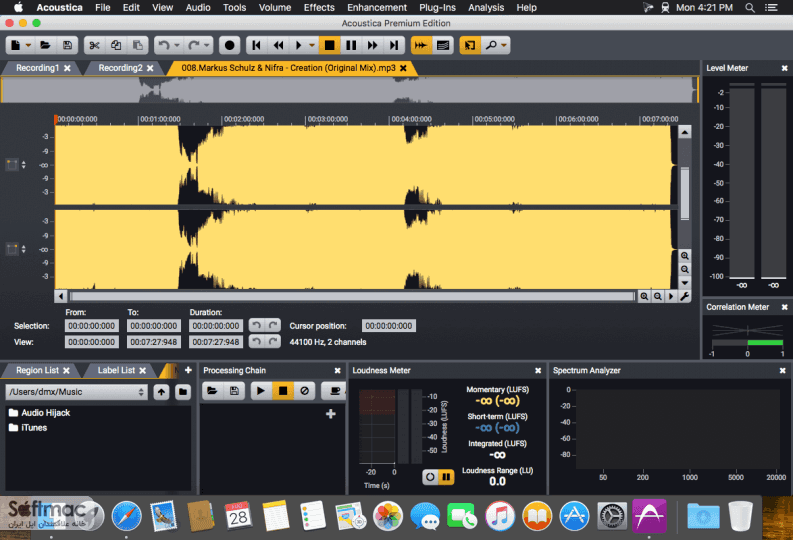Open the /Users/dmx/Music path dropdown

[x=76, y=392]
